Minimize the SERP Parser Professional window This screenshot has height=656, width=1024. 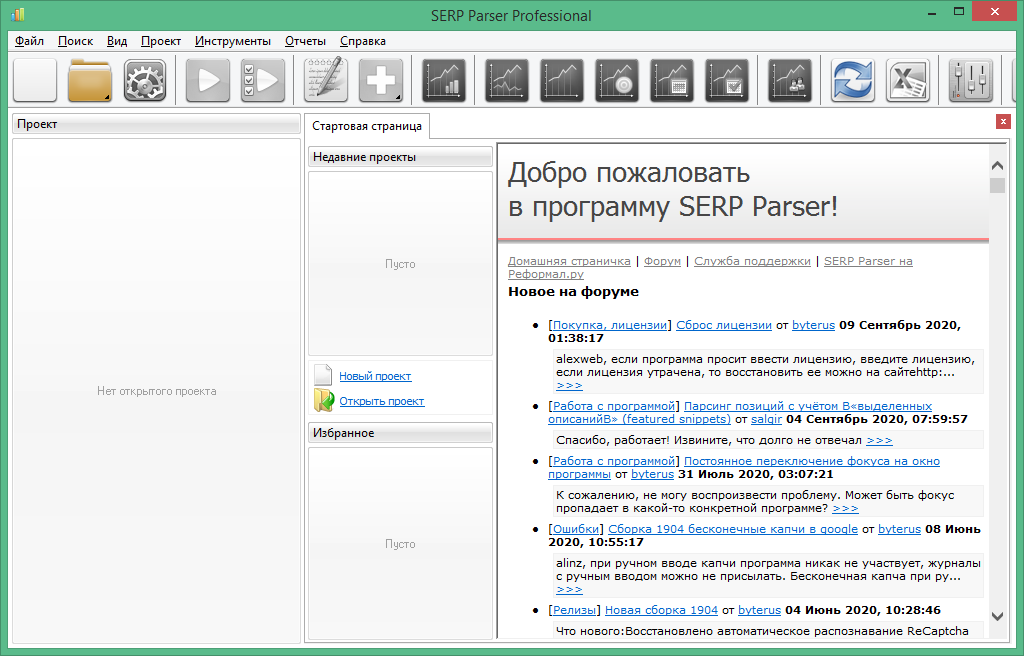pyautogui.click(x=933, y=12)
